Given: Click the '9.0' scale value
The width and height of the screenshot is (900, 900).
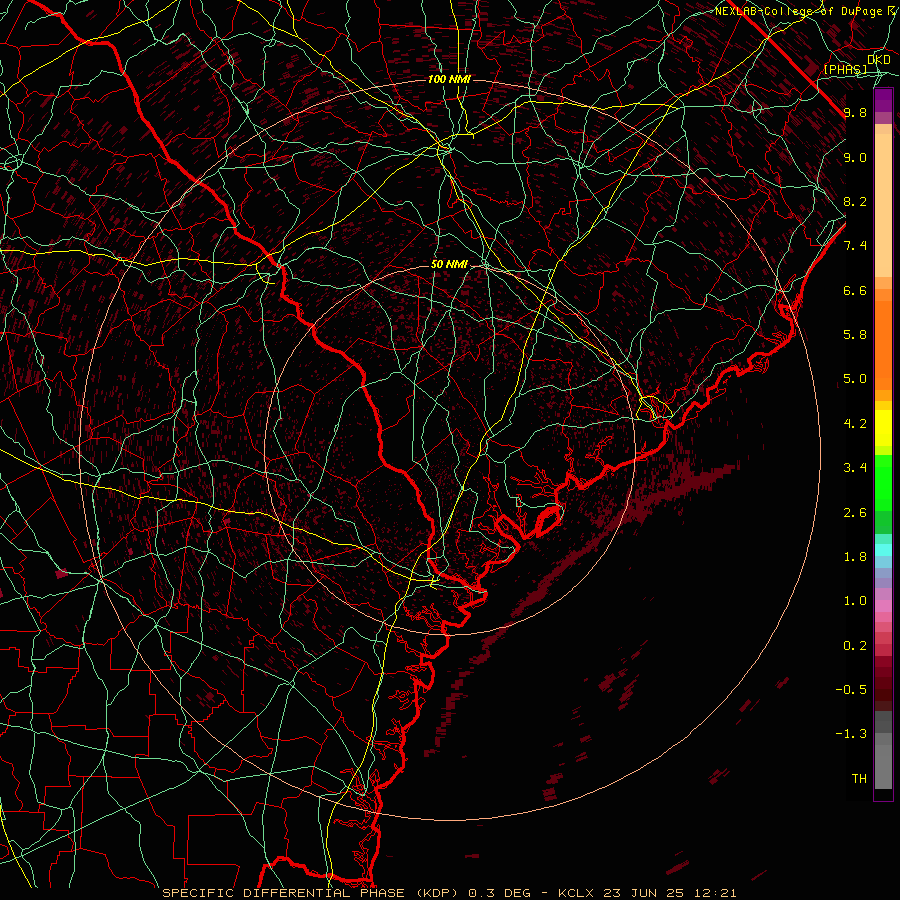Looking at the screenshot, I should pyautogui.click(x=855, y=157).
